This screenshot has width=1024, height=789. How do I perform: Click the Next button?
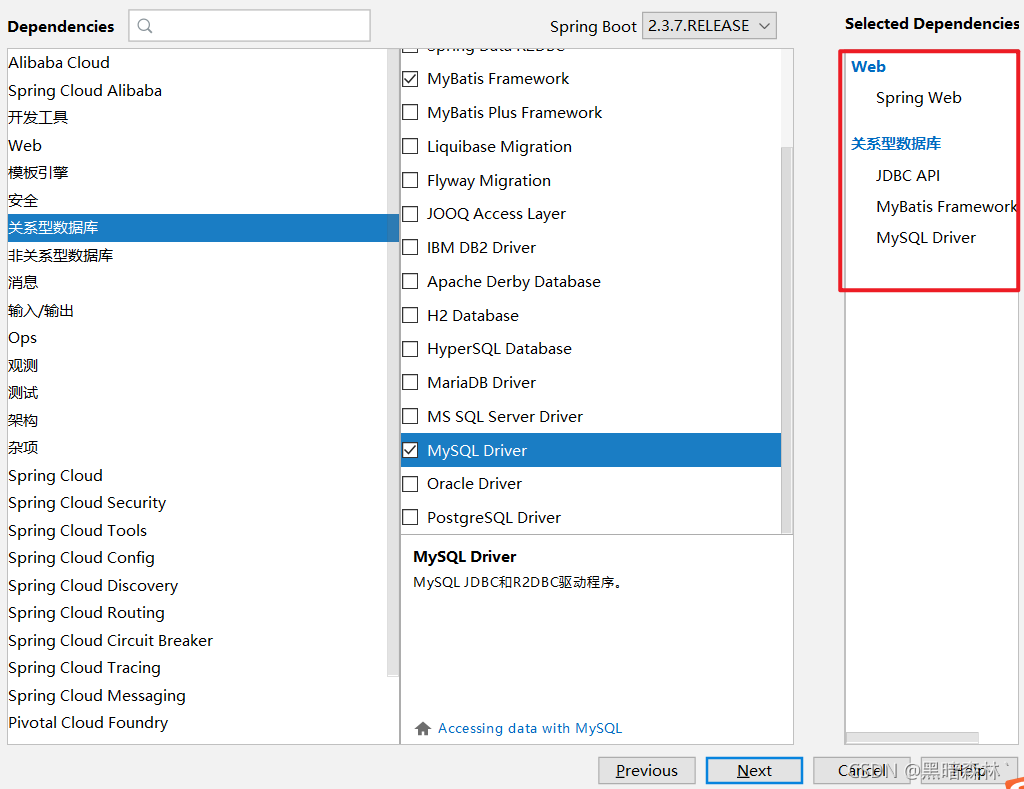tap(754, 771)
